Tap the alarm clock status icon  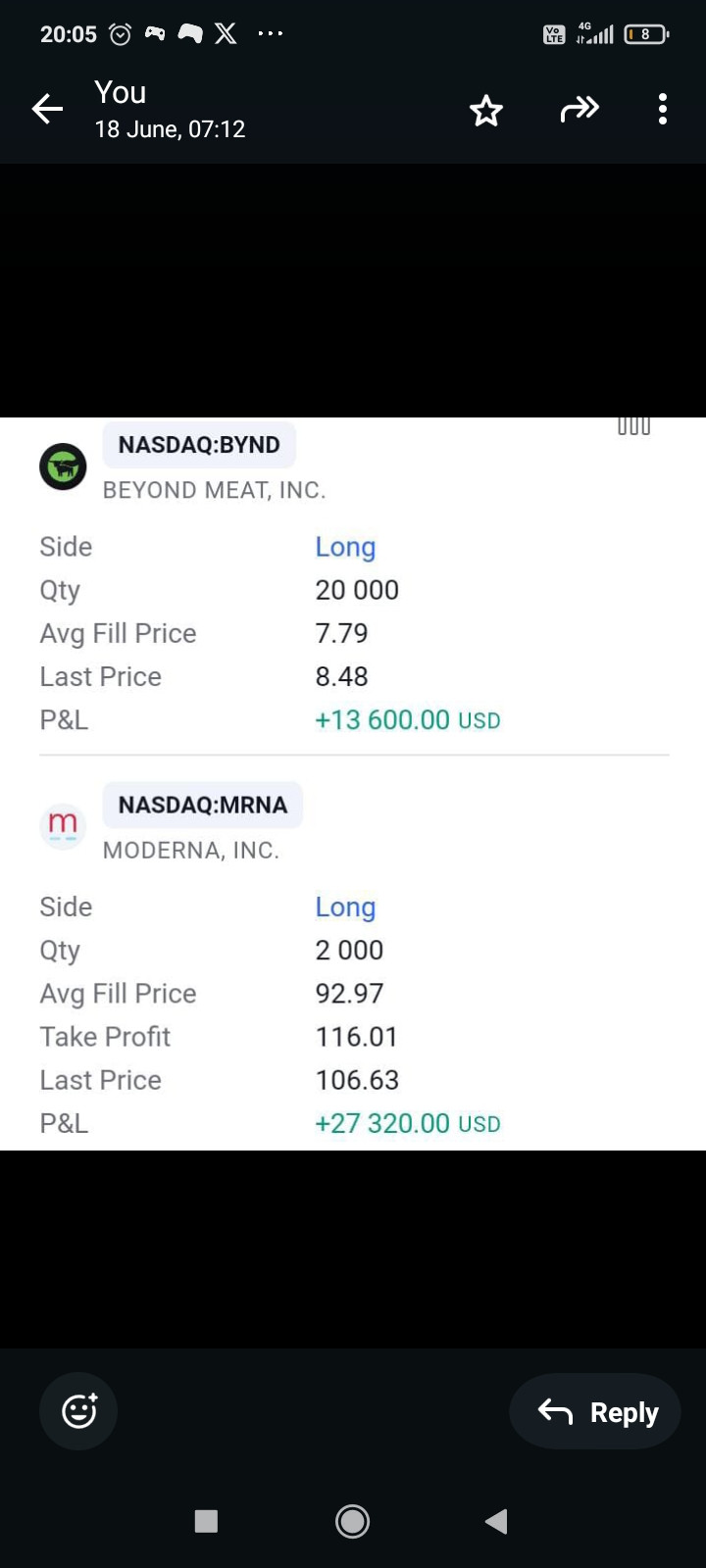point(120,34)
